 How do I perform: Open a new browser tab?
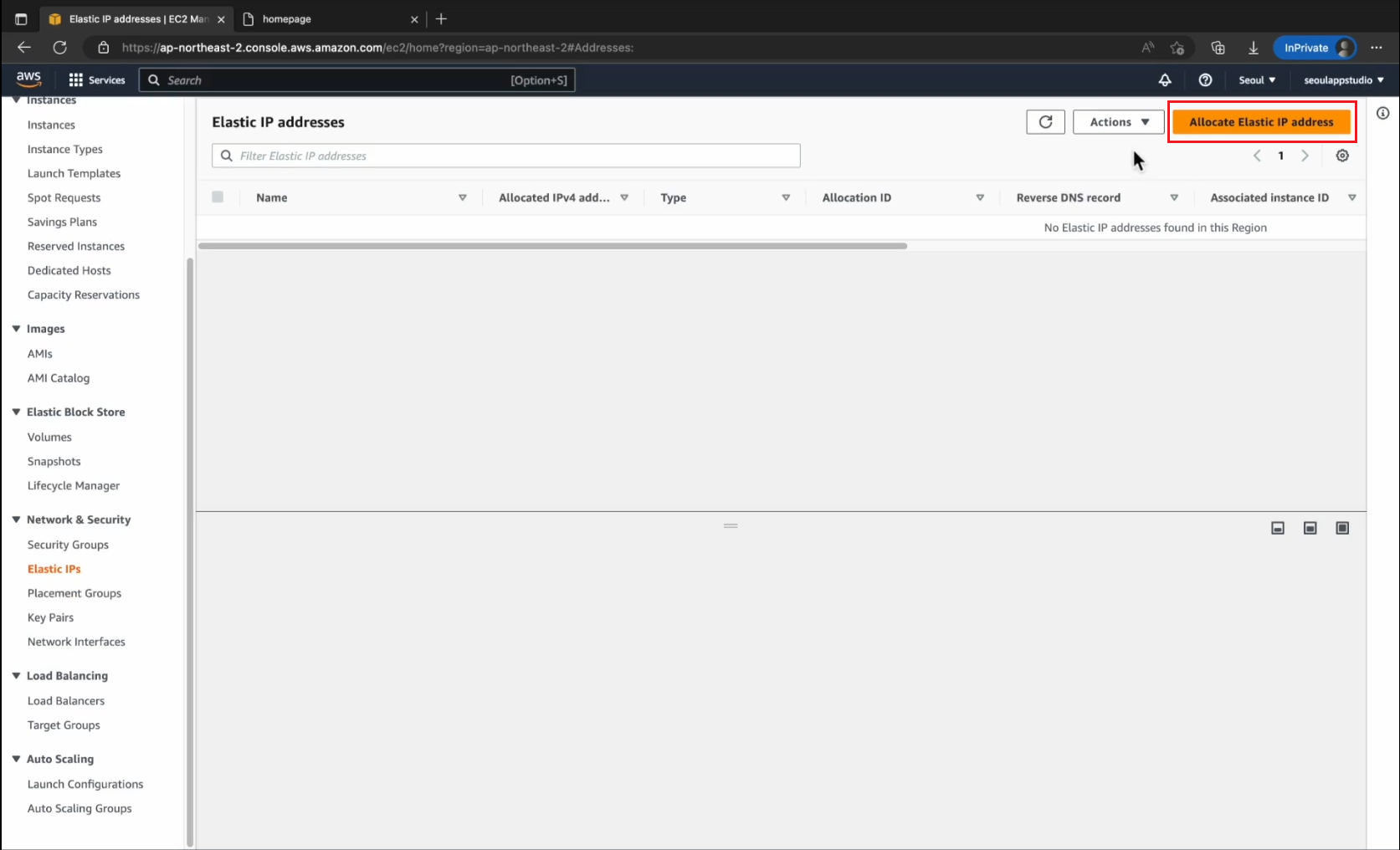441,18
